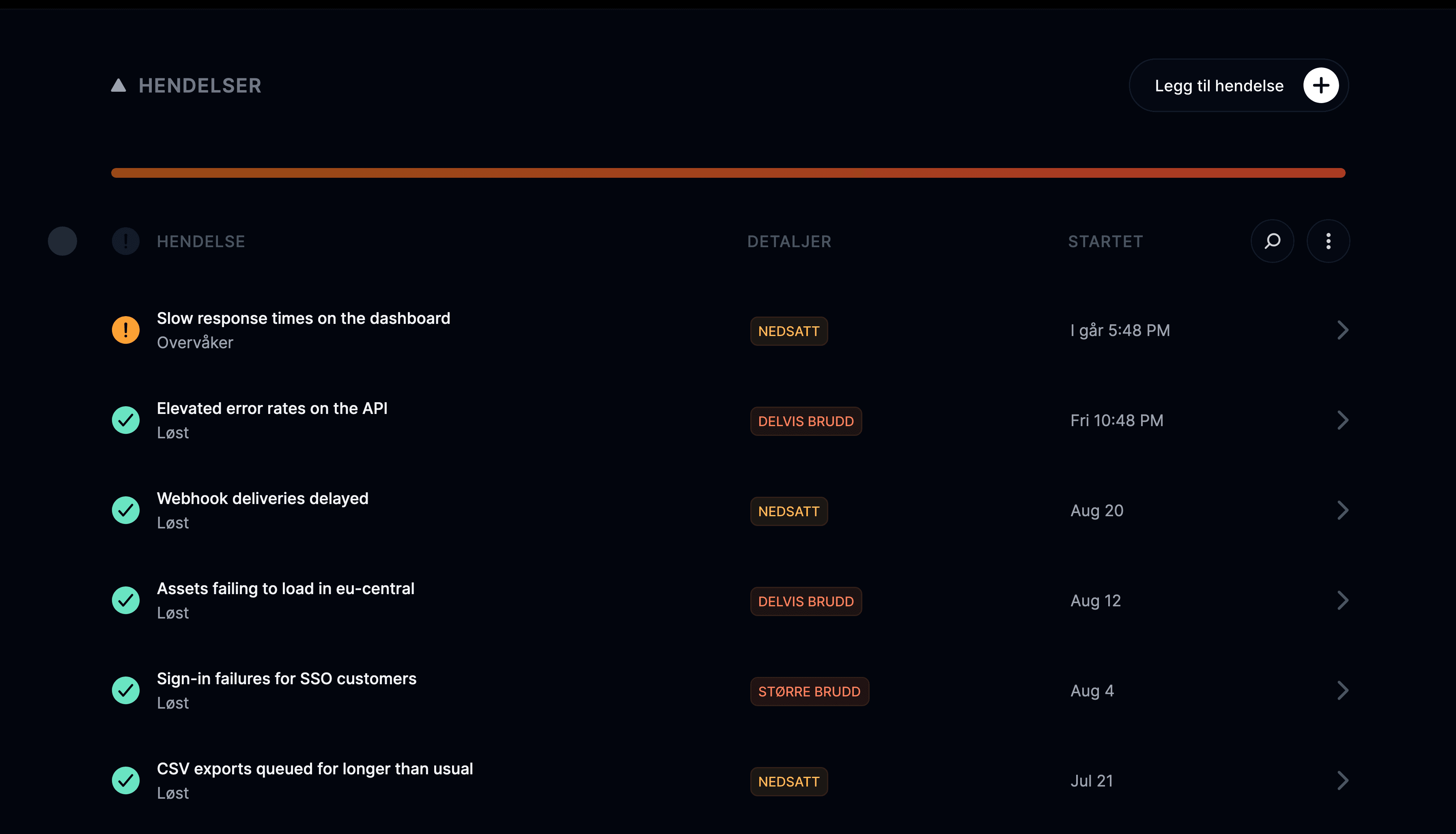
Task: Open Elevated error rates on the API
Action: point(272,408)
